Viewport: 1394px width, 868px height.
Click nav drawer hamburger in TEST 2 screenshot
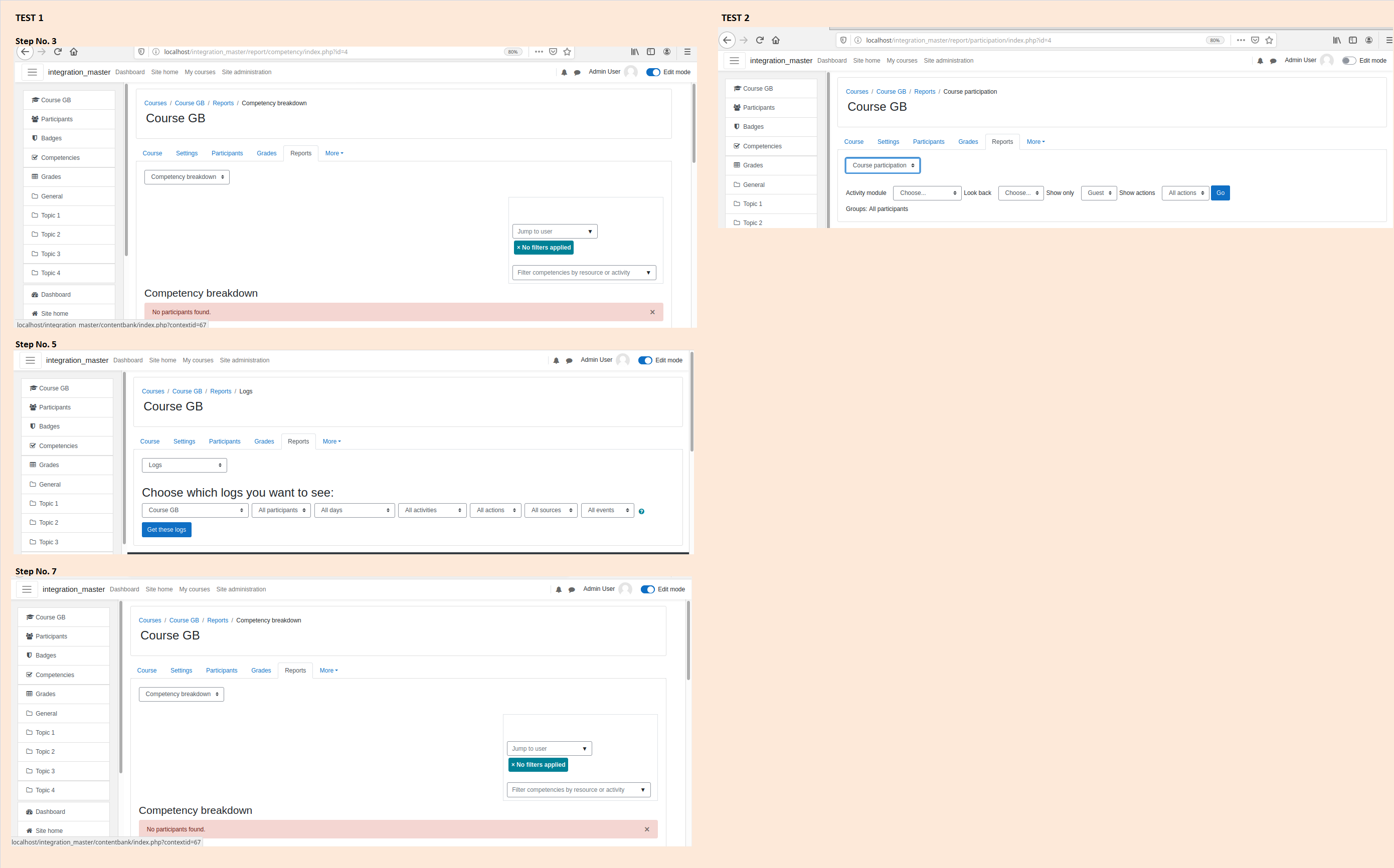point(735,60)
